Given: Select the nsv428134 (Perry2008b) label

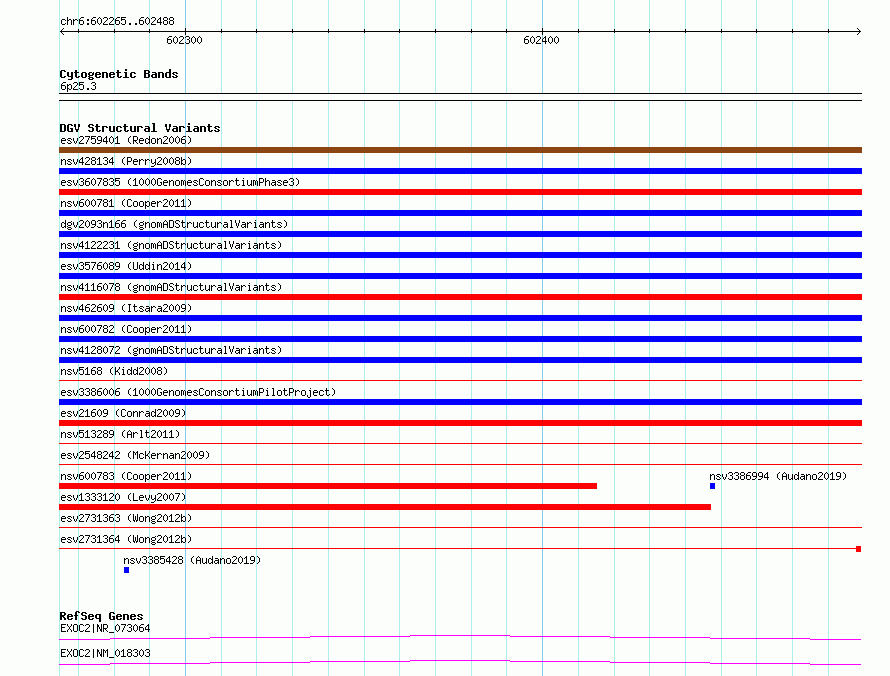Looking at the screenshot, I should click(x=126, y=161).
